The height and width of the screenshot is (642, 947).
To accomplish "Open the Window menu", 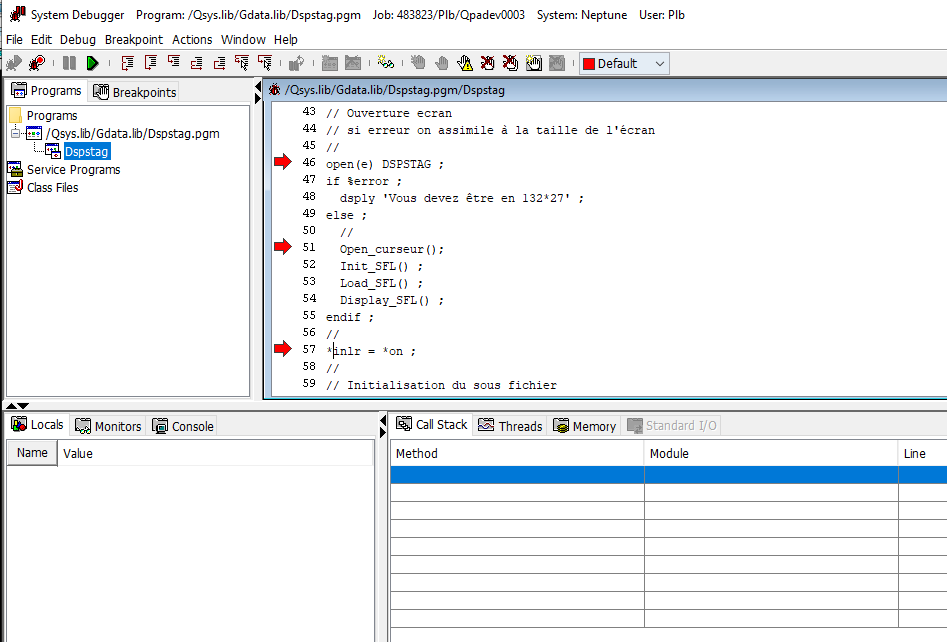I will (243, 39).
